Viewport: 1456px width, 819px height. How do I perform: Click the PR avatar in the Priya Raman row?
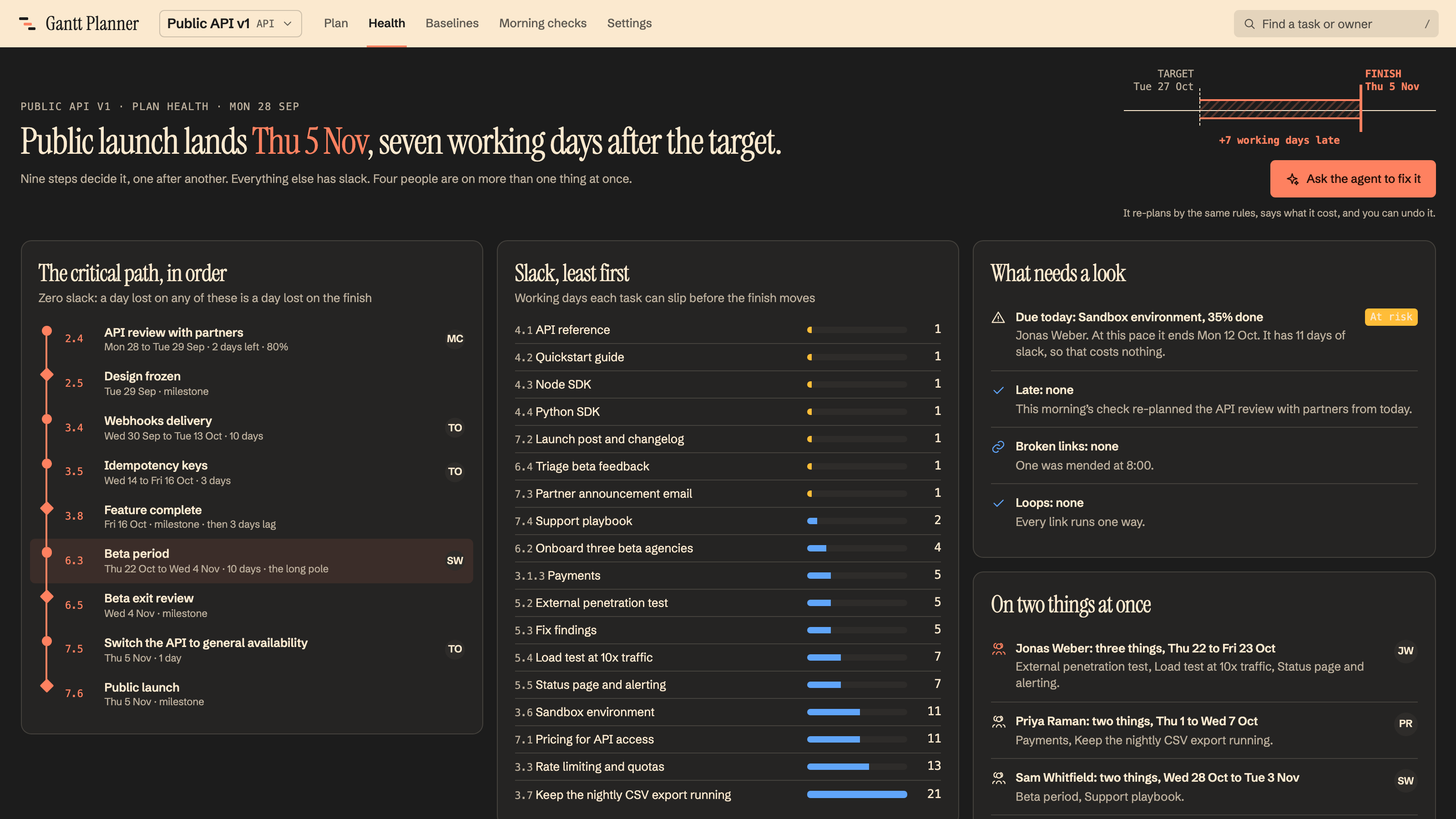[x=1405, y=723]
